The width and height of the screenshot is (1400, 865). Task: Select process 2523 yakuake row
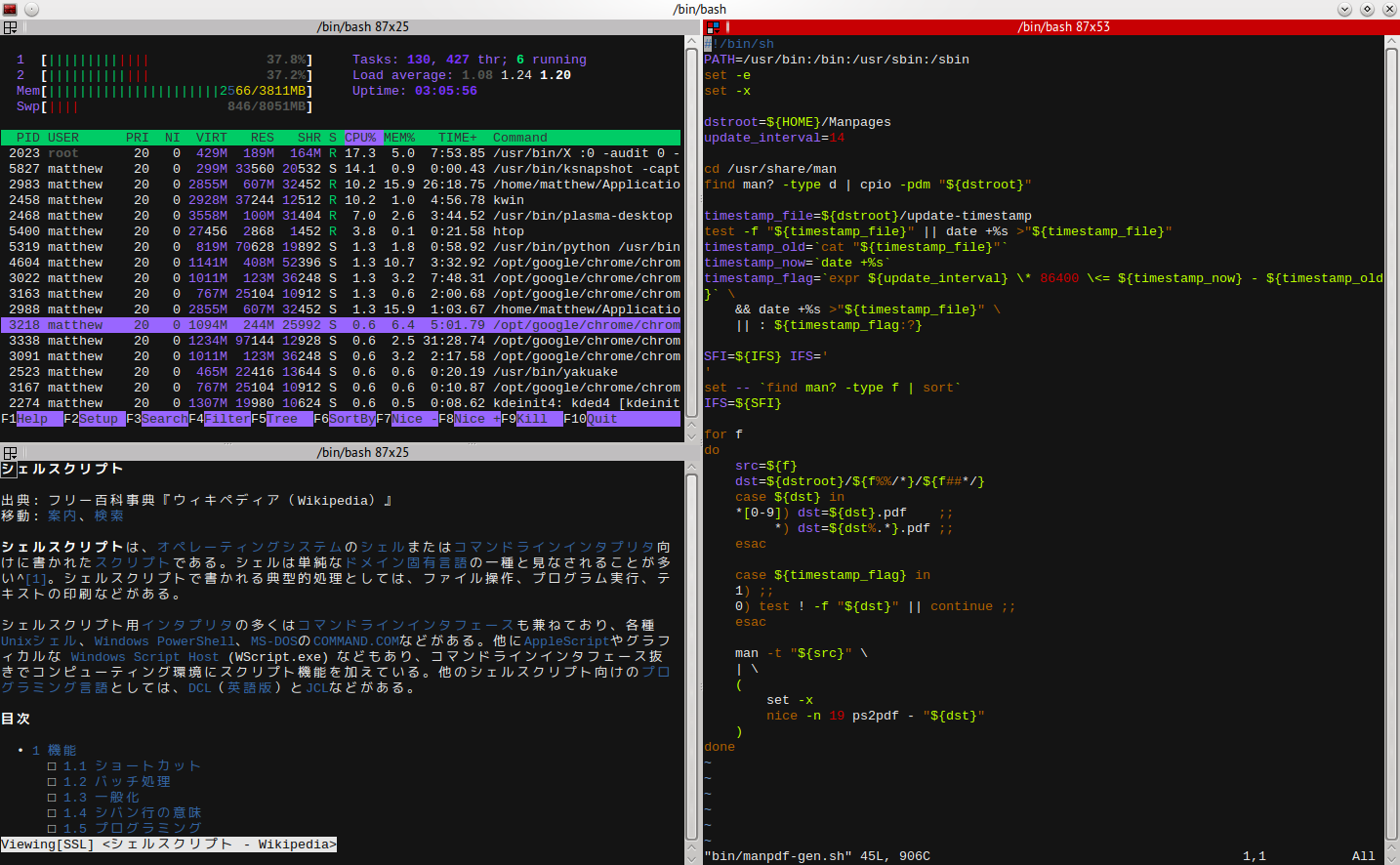coord(341,372)
